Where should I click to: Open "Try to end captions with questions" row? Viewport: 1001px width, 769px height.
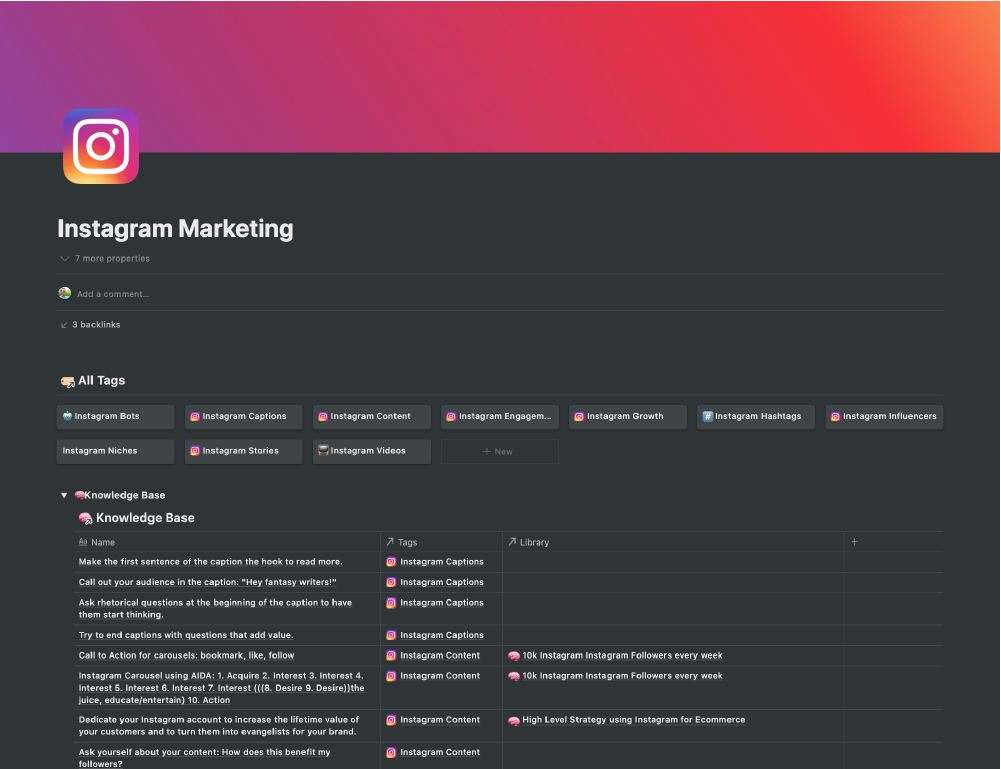pyautogui.click(x=186, y=635)
